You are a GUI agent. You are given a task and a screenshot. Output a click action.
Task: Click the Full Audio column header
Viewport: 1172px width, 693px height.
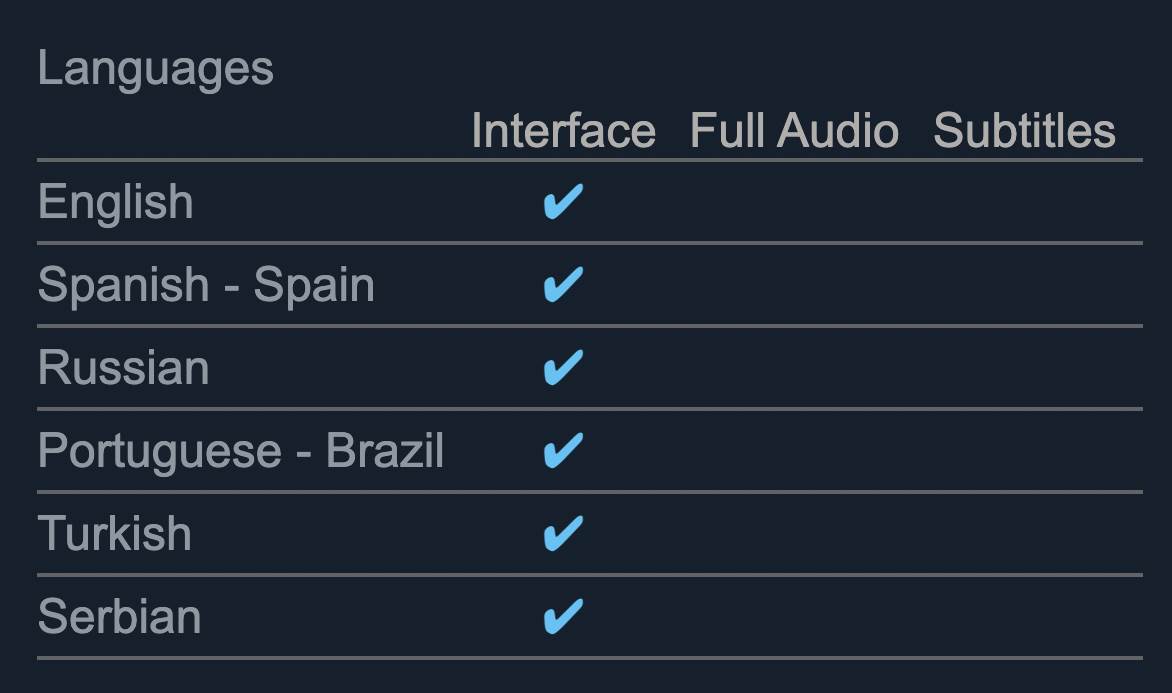click(794, 131)
